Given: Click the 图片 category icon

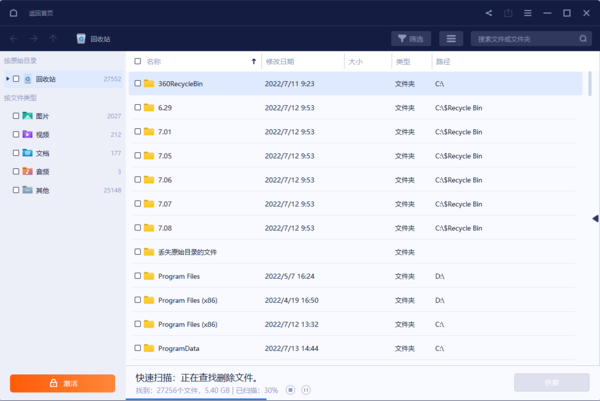Looking at the screenshot, I should coord(28,116).
